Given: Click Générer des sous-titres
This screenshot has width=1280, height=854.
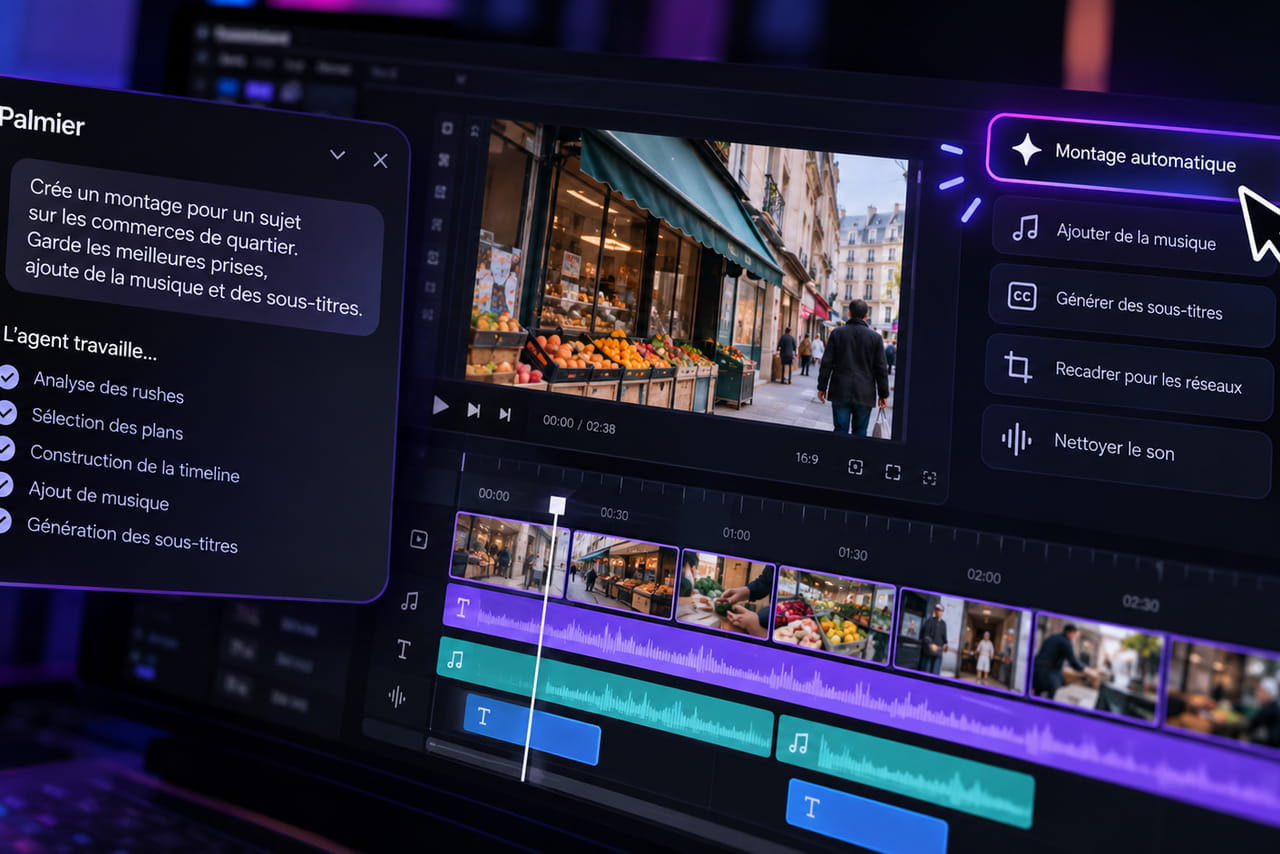Looking at the screenshot, I should tap(1132, 304).
